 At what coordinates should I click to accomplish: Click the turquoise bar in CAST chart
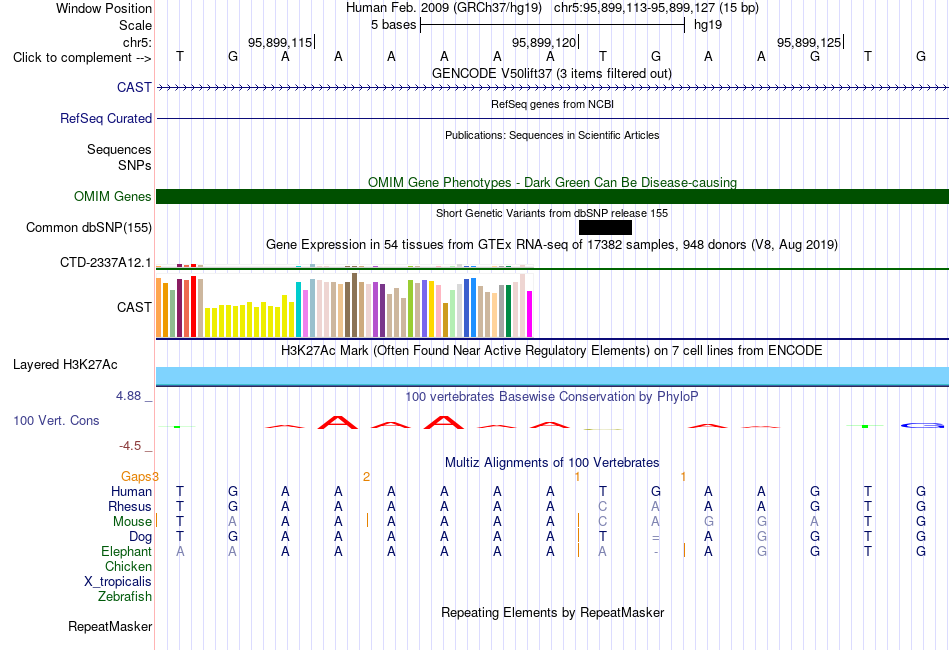[x=299, y=309]
